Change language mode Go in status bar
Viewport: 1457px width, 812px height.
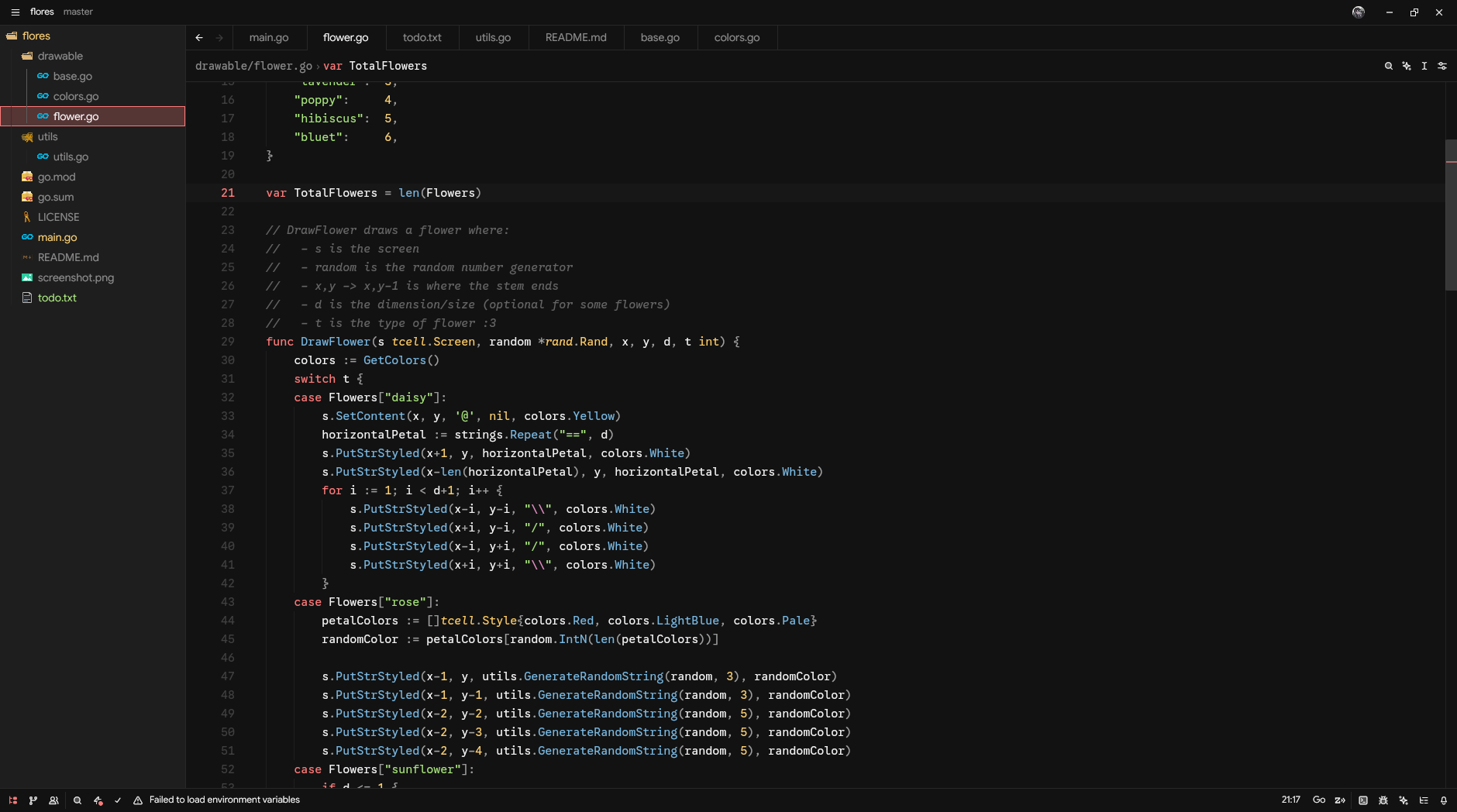[x=1318, y=800]
